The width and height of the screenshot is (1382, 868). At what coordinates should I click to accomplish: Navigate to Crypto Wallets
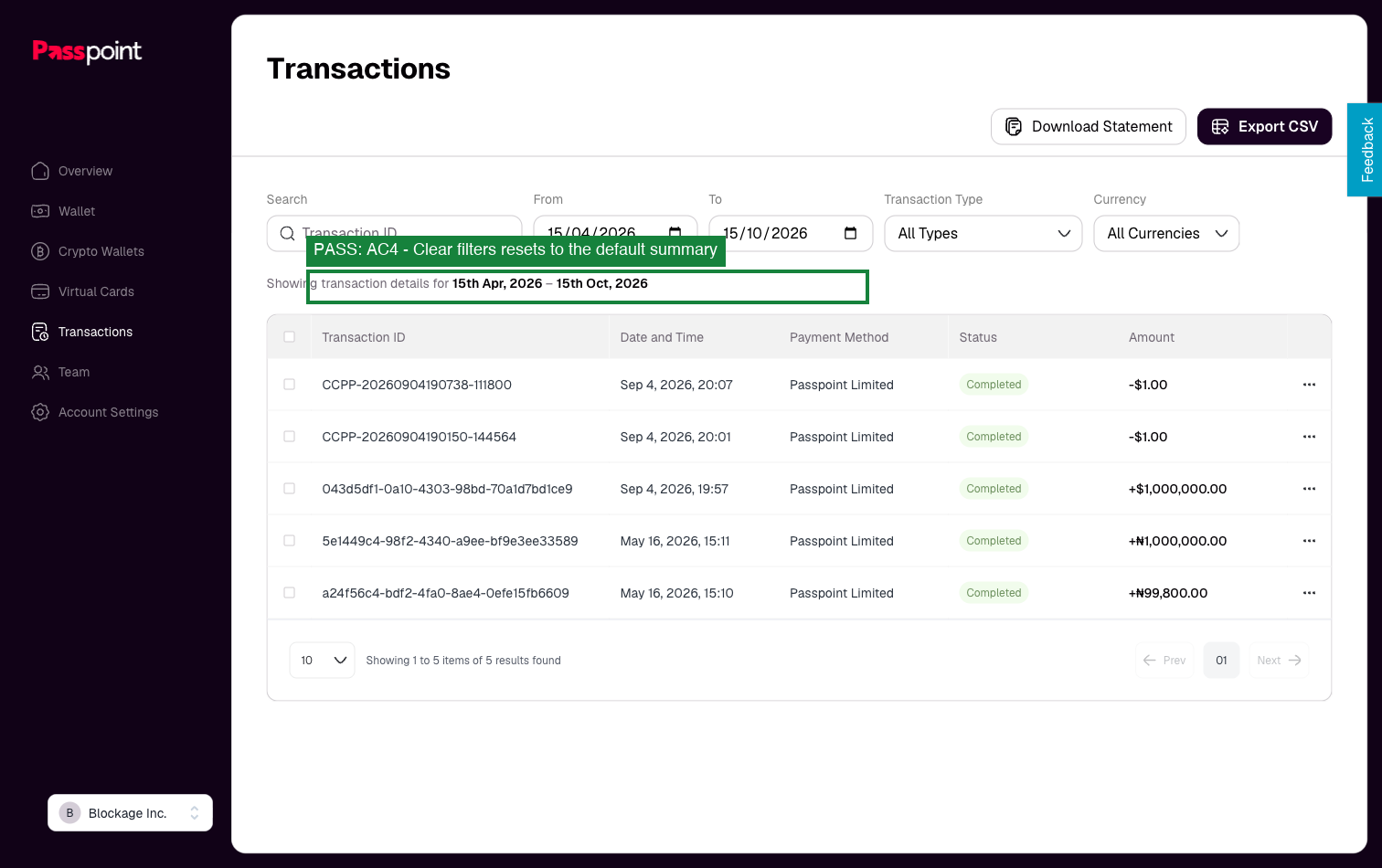pos(88,251)
